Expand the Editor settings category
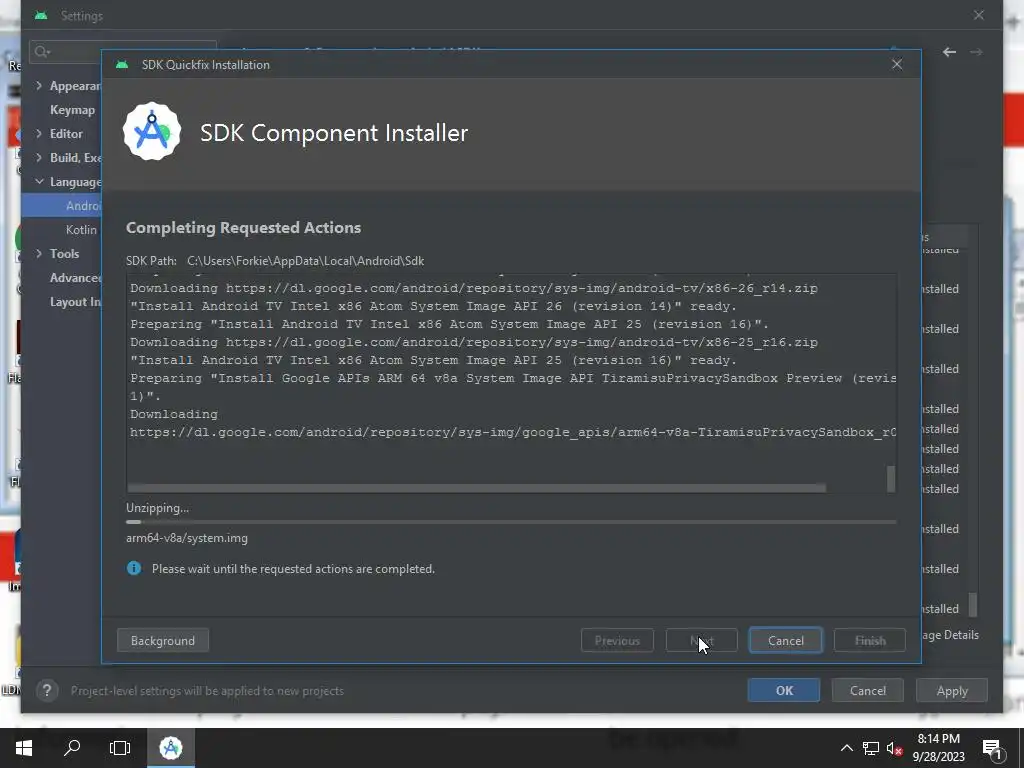Image resolution: width=1024 pixels, height=768 pixels. [x=39, y=133]
